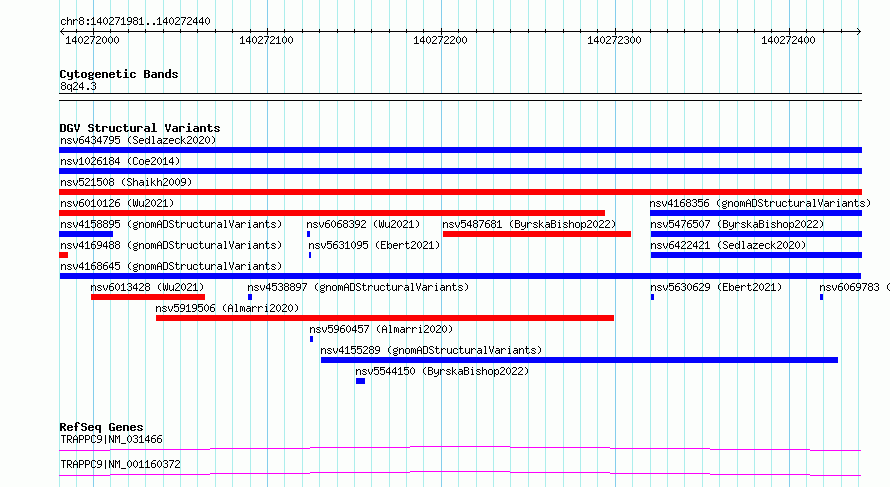Image resolution: width=890 pixels, height=487 pixels.
Task: Click ruler position 140272400
Action: pyautogui.click(x=788, y=40)
